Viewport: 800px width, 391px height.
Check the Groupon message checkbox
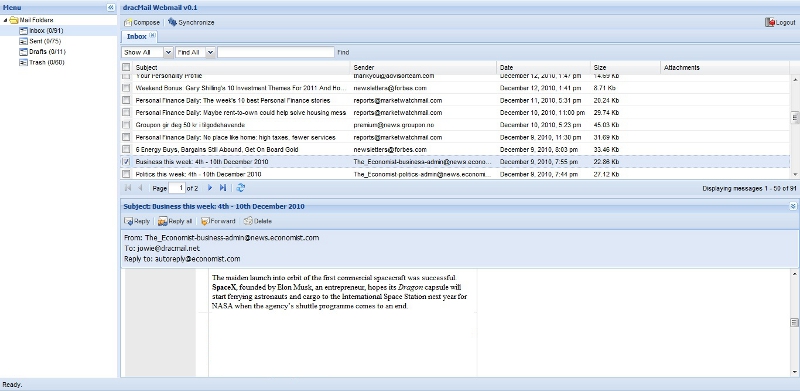126,125
